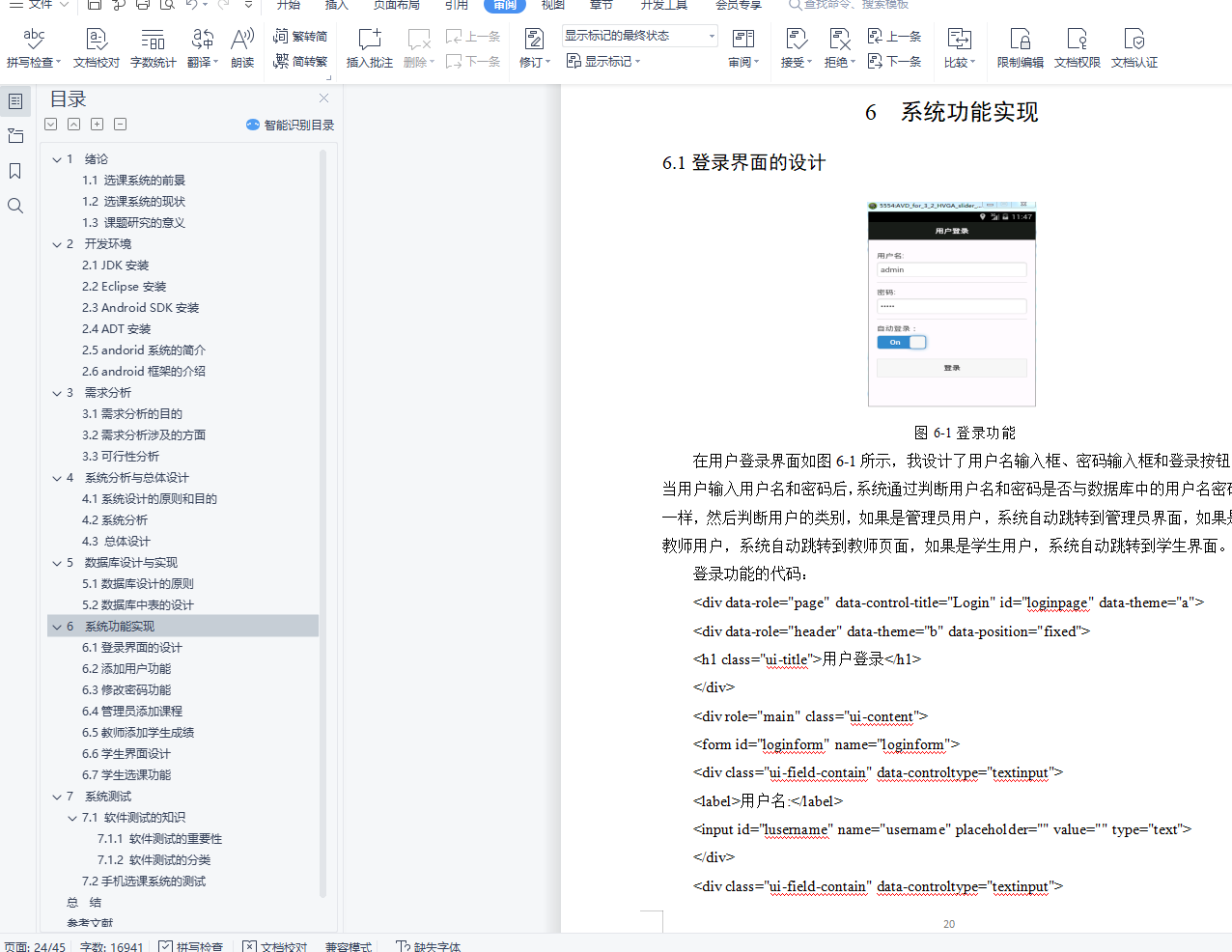
Task: Jump to 7.1.2 软件测试的分类
Action: point(154,860)
